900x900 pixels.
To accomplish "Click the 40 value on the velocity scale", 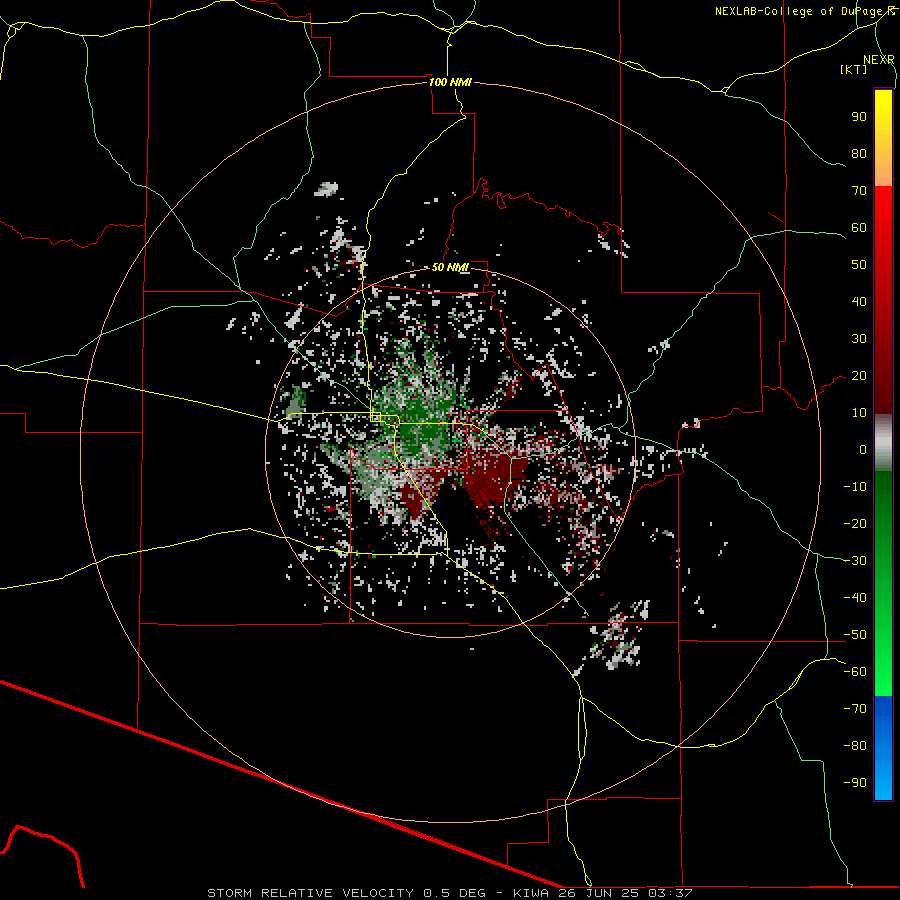I will click(x=859, y=302).
